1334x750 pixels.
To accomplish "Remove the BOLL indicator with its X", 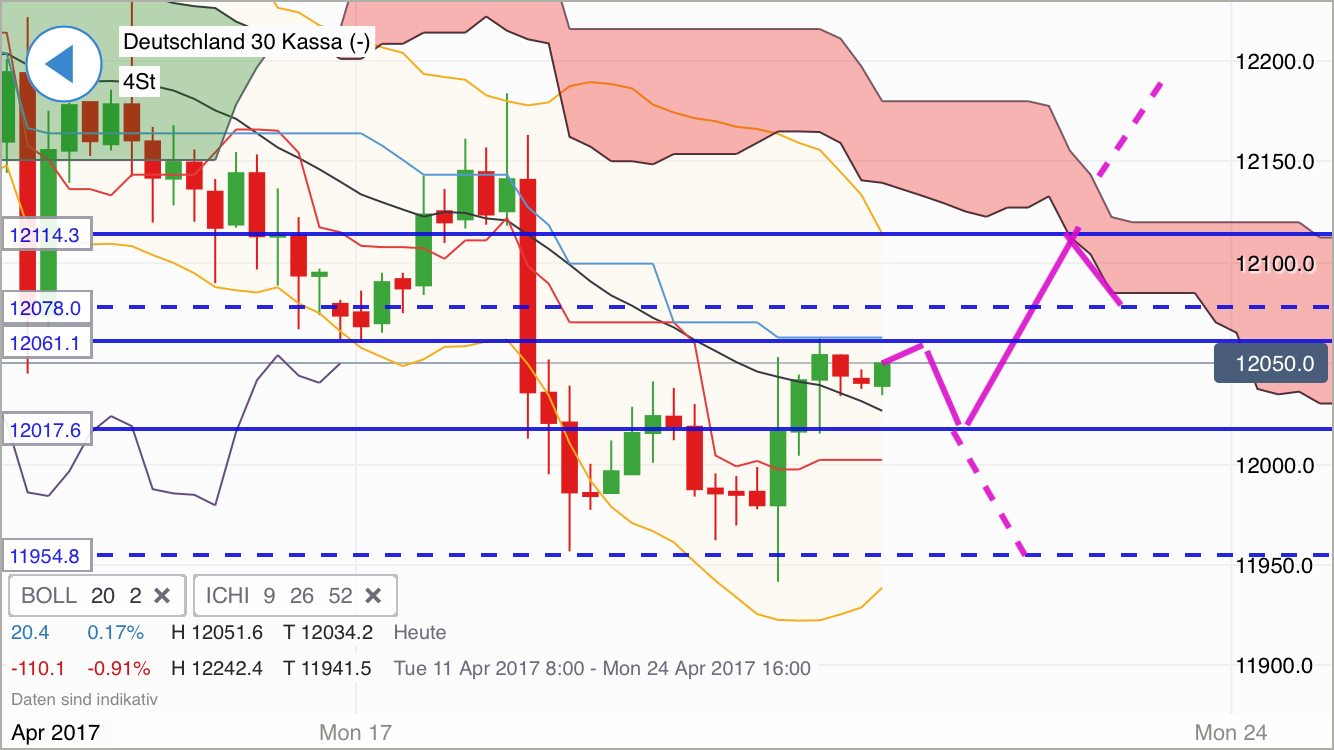I will pos(162,595).
